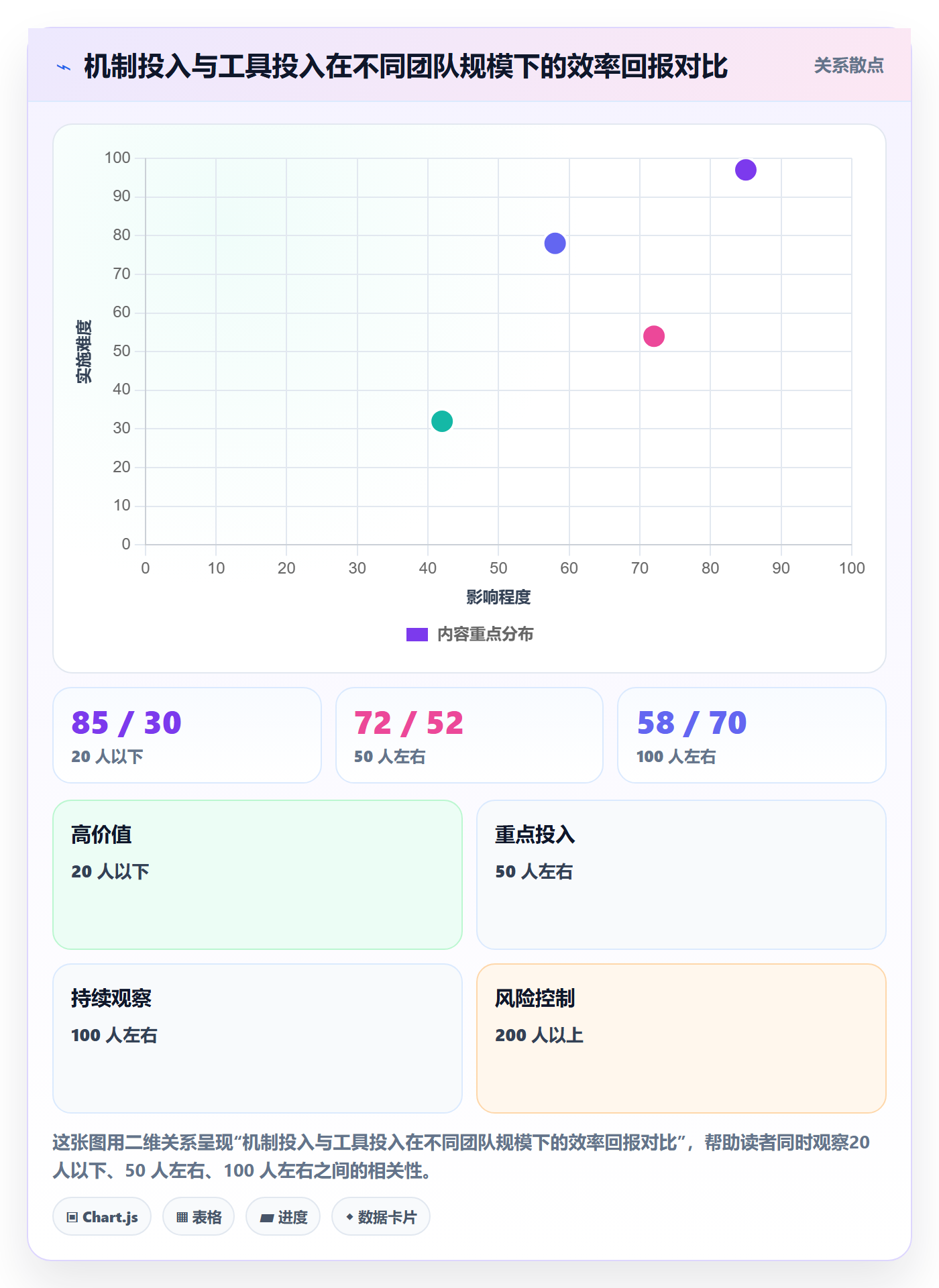Click the 风险控制 card heading
The image size is (939, 1288).
pyautogui.click(x=535, y=998)
